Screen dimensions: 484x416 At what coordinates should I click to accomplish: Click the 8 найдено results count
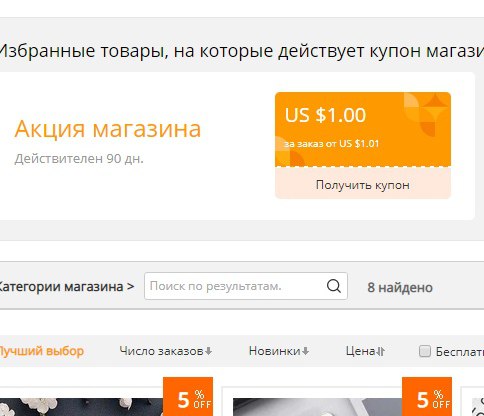[x=400, y=287]
